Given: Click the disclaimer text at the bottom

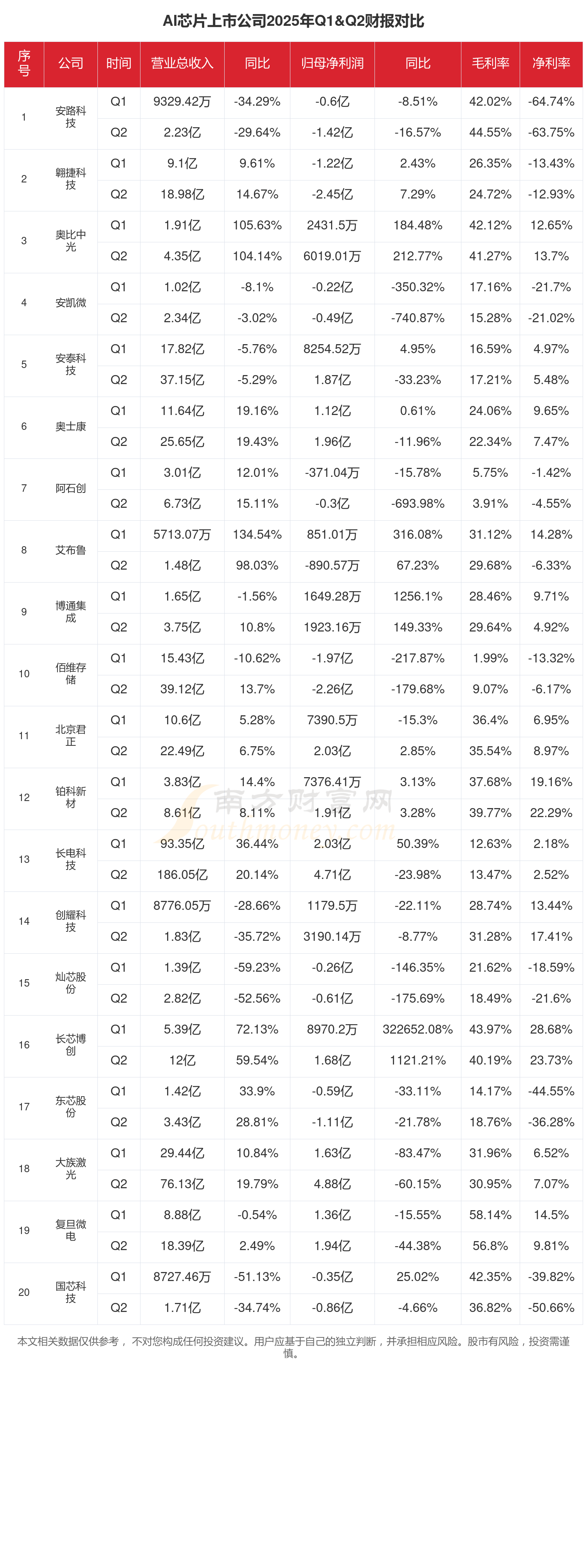Looking at the screenshot, I should (293, 1347).
